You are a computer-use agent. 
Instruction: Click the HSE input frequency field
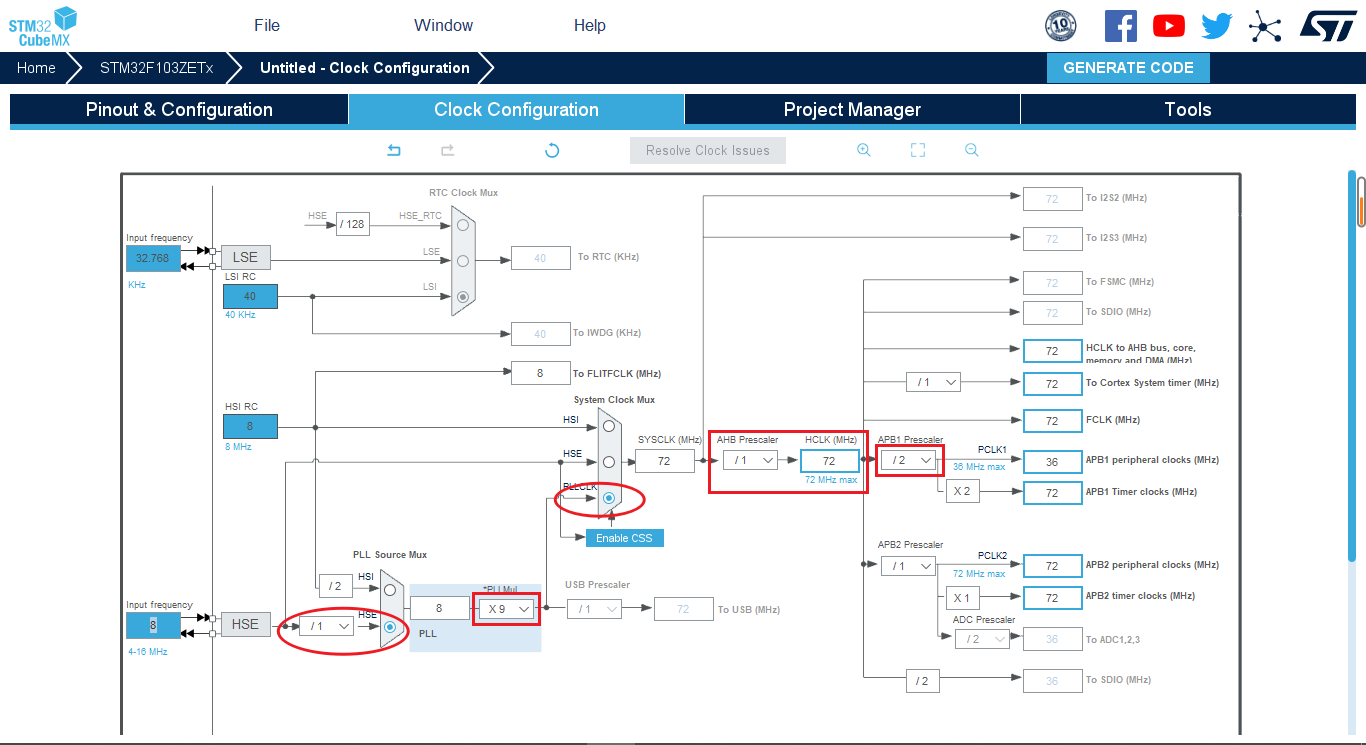point(153,625)
